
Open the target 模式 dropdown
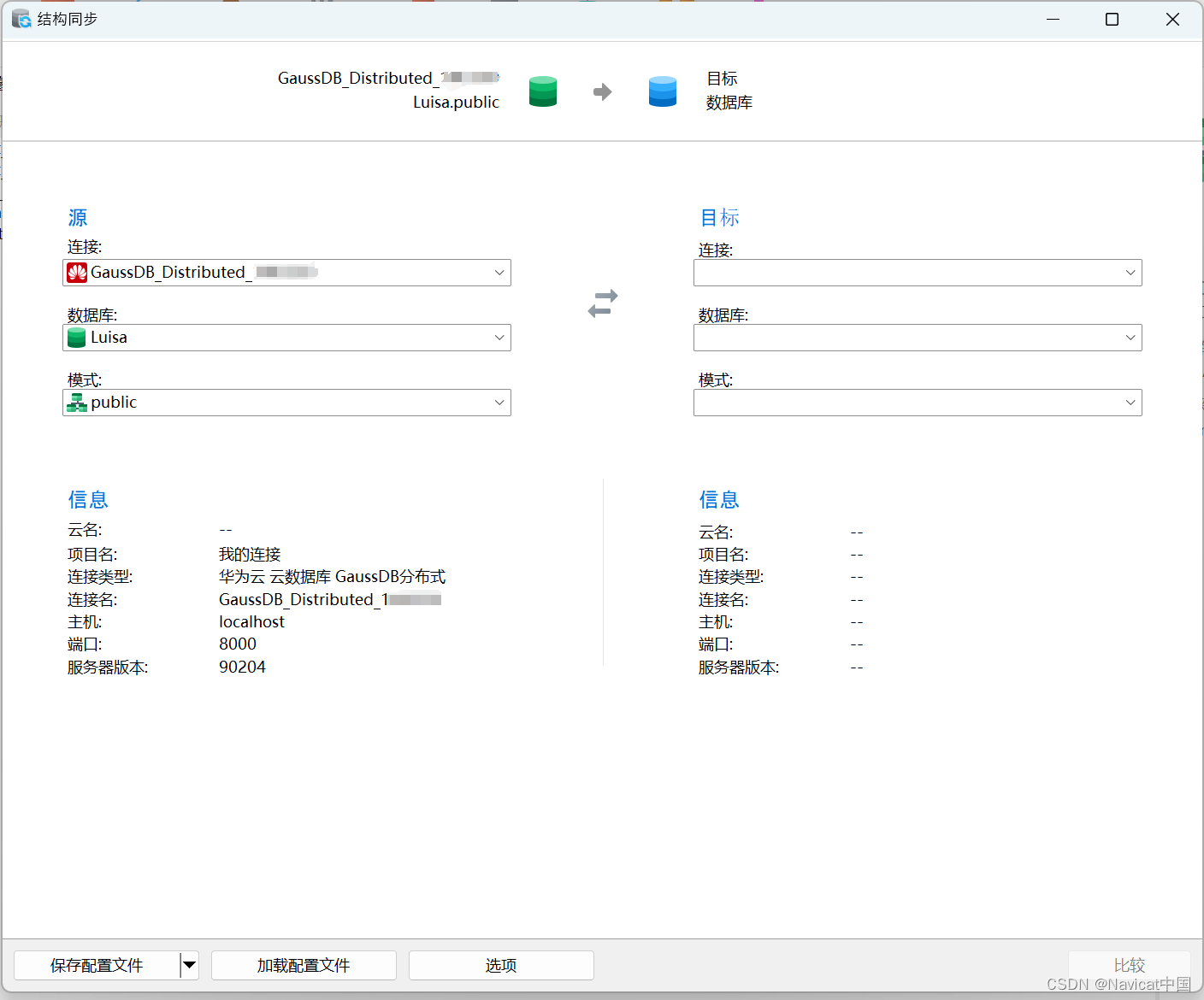point(918,403)
